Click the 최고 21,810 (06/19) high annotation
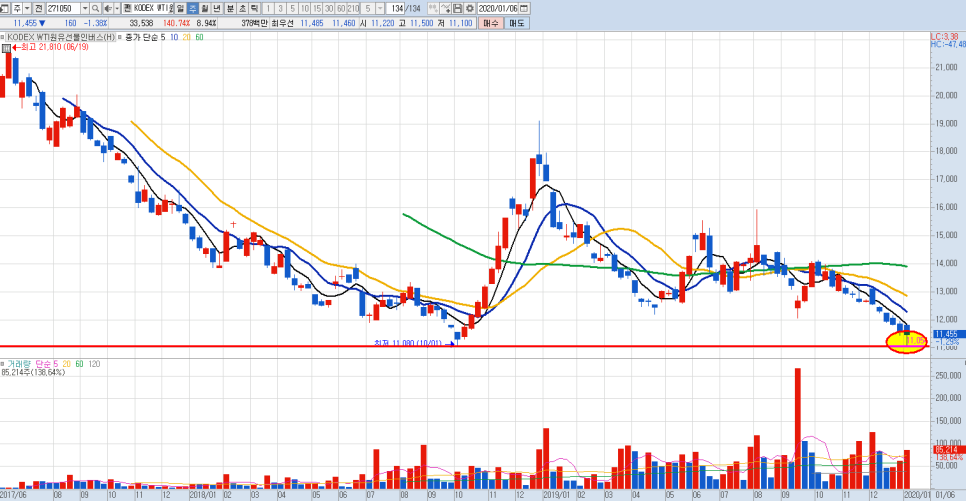966x501 pixels. [x=54, y=47]
